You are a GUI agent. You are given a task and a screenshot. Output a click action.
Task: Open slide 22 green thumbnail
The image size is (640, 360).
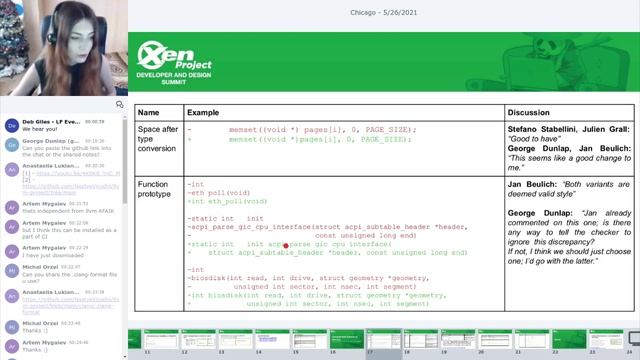(x=569, y=339)
